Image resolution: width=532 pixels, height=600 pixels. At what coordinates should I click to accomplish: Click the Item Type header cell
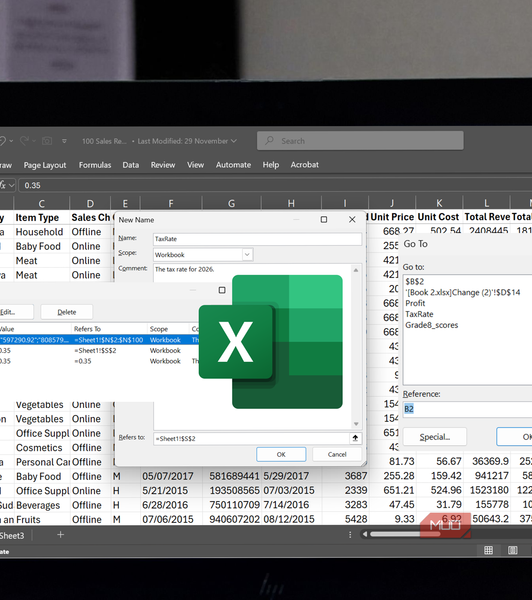point(42,217)
